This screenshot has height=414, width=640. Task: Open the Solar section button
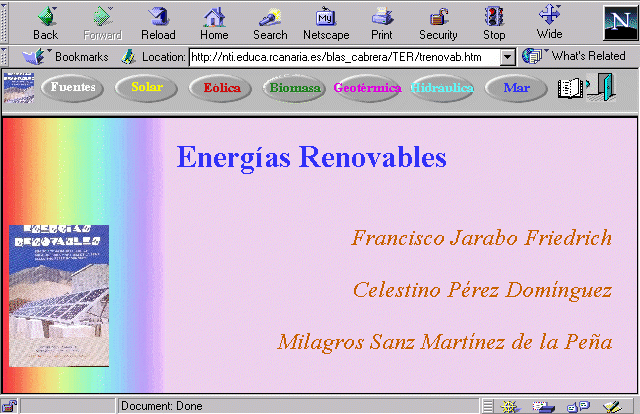click(147, 88)
